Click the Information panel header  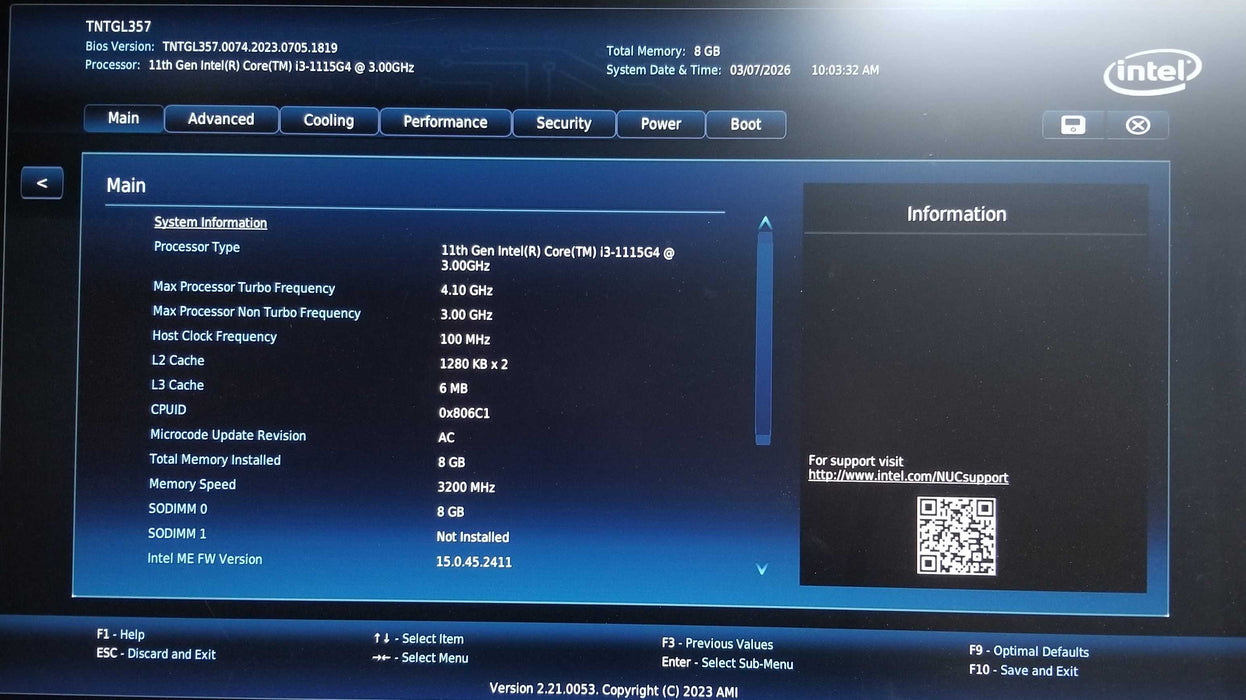[956, 213]
